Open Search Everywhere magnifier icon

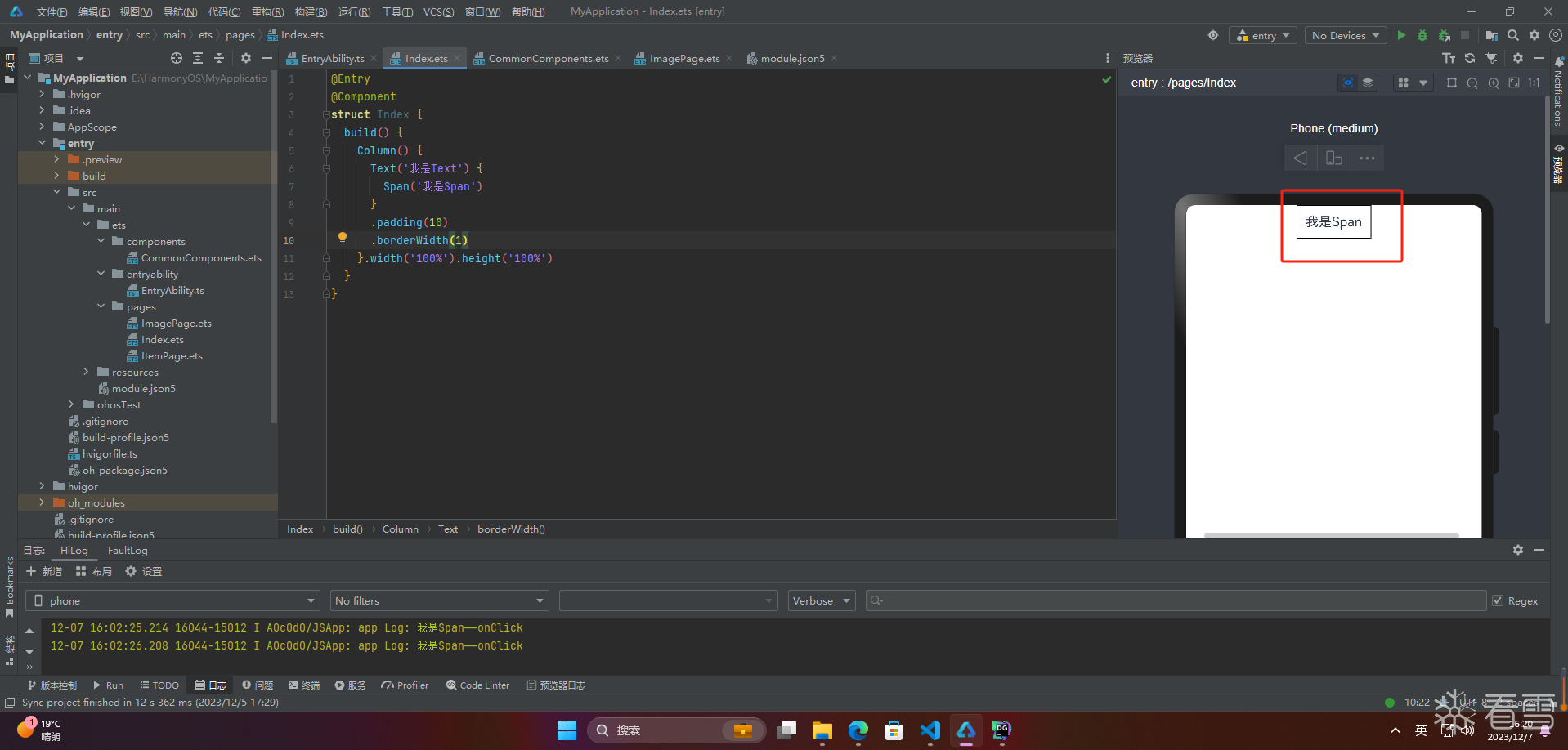pyautogui.click(x=1513, y=35)
